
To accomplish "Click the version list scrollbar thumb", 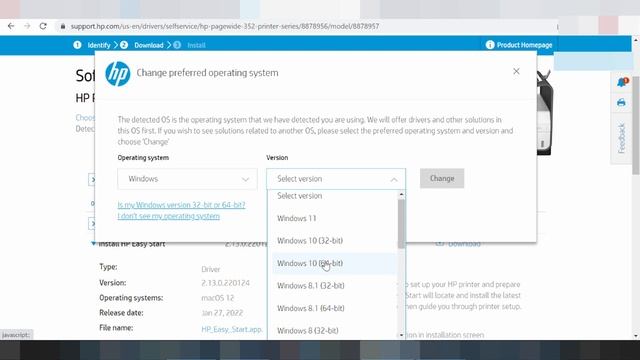I will tap(401, 224).
